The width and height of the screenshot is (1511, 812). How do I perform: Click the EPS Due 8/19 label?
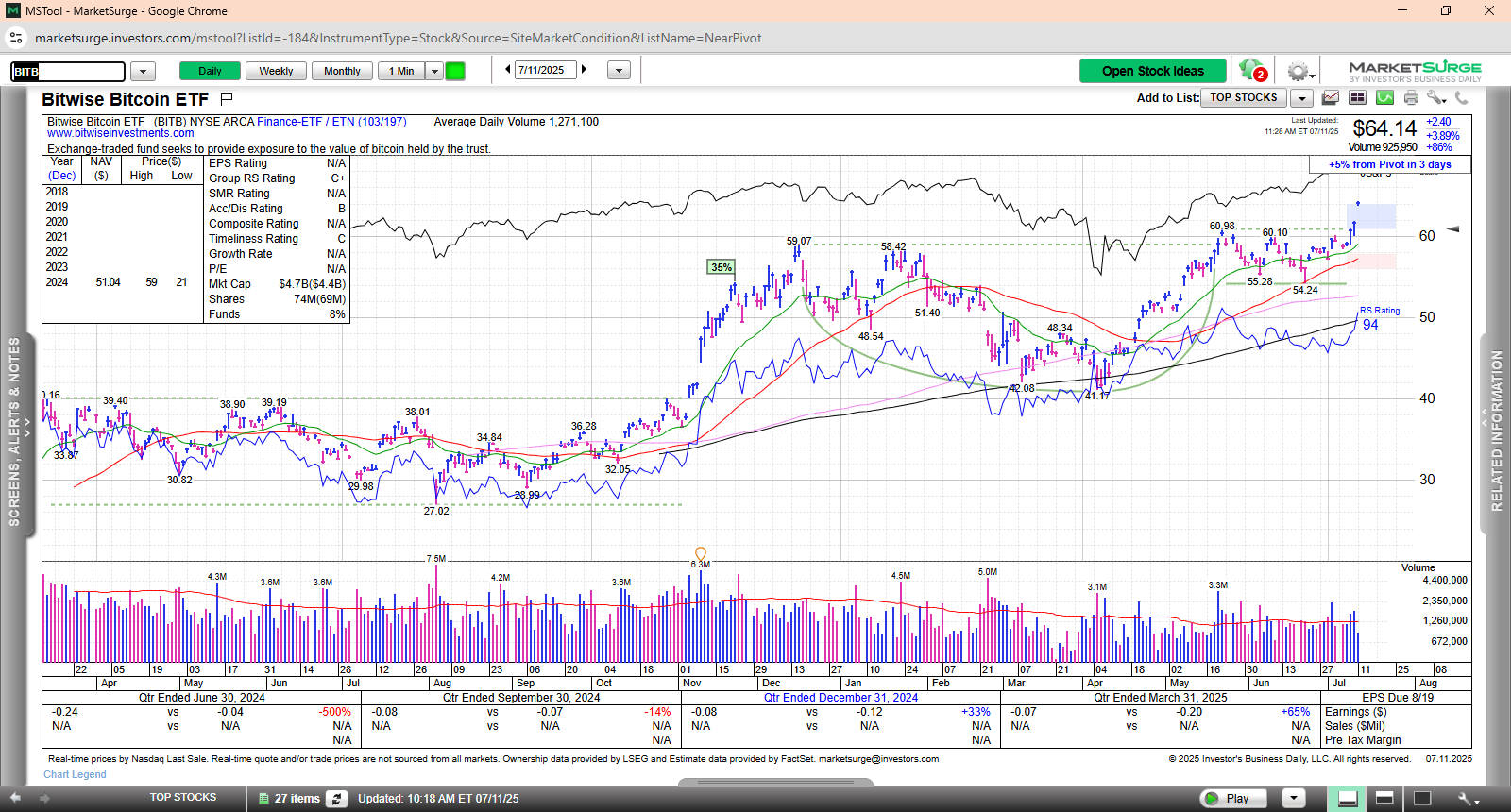coord(1398,698)
